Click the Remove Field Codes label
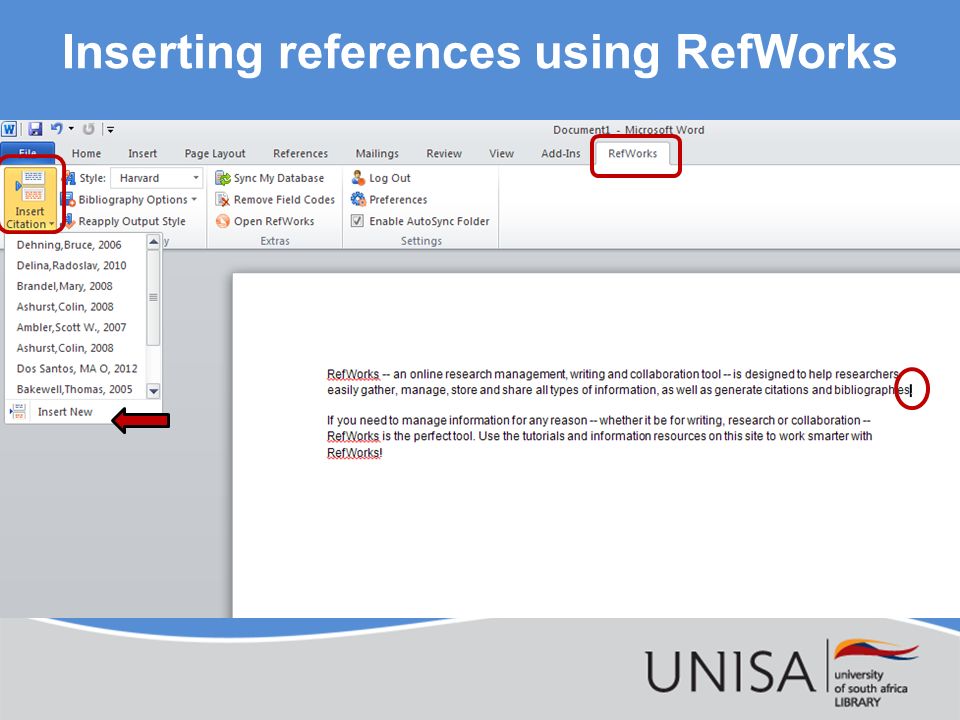 point(284,200)
